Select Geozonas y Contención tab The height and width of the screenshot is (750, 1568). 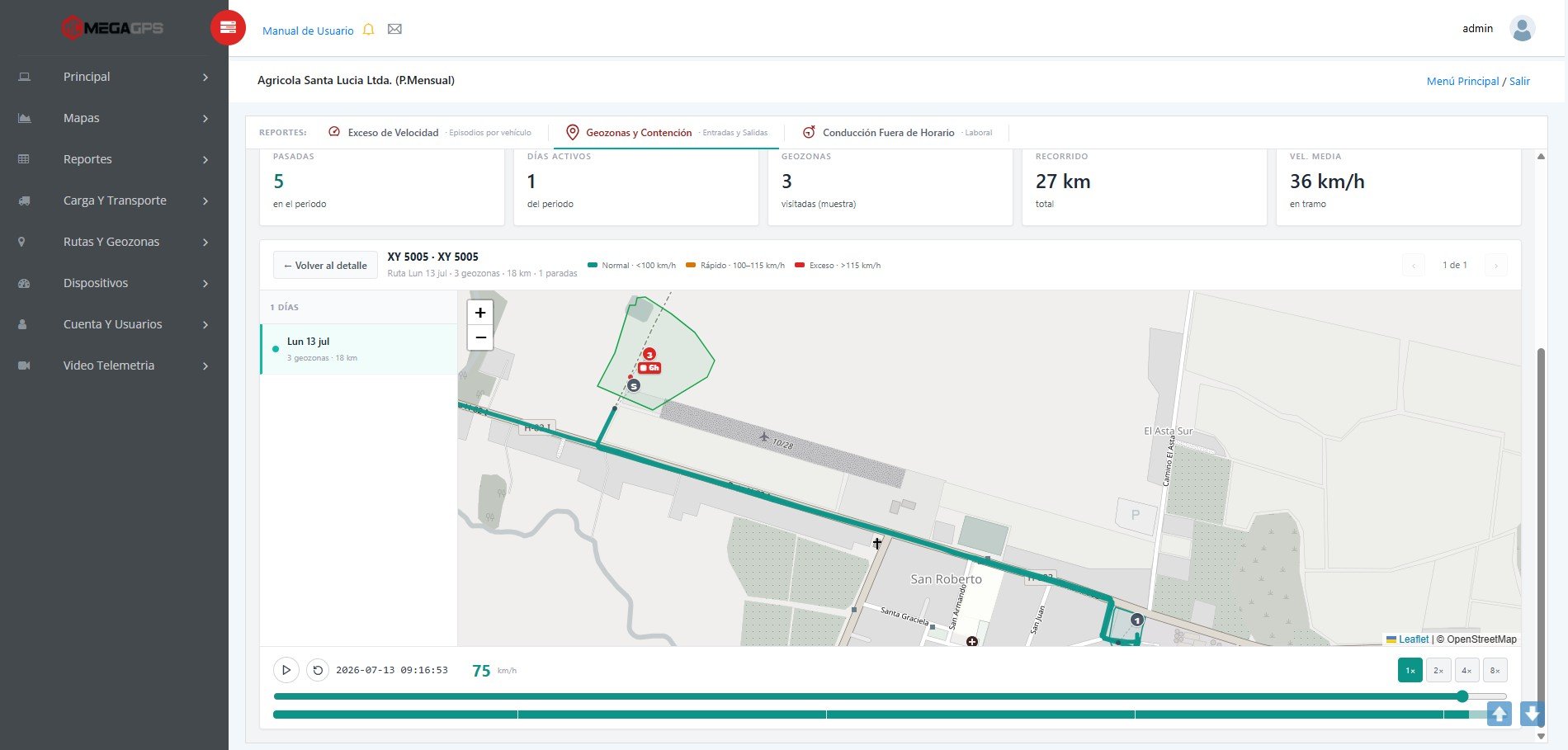click(666, 132)
